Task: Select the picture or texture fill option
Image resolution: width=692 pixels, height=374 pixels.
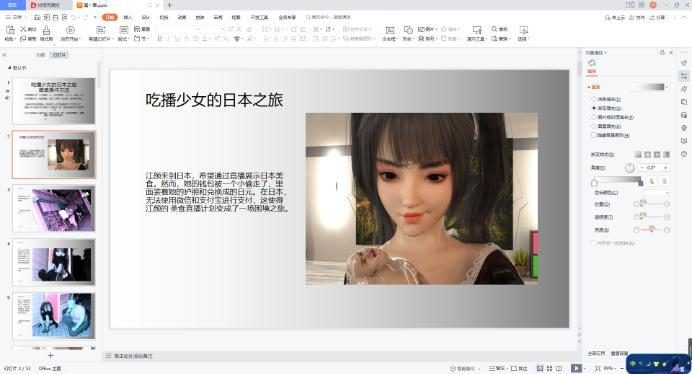Action: coord(594,117)
